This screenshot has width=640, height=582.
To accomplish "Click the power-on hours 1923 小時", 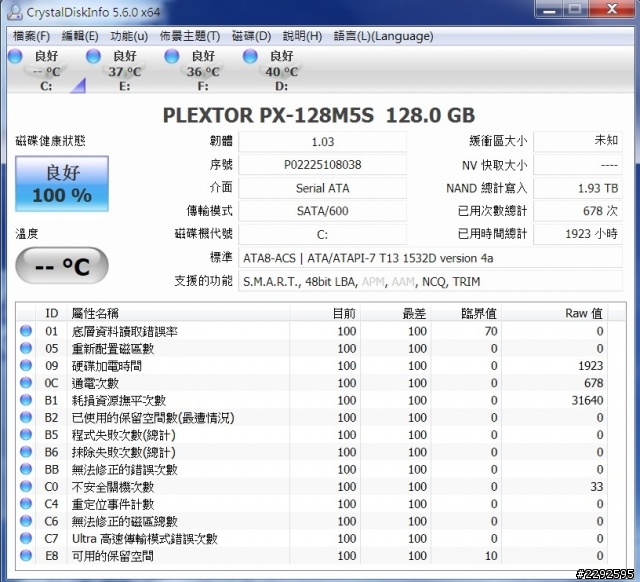I will pos(578,234).
